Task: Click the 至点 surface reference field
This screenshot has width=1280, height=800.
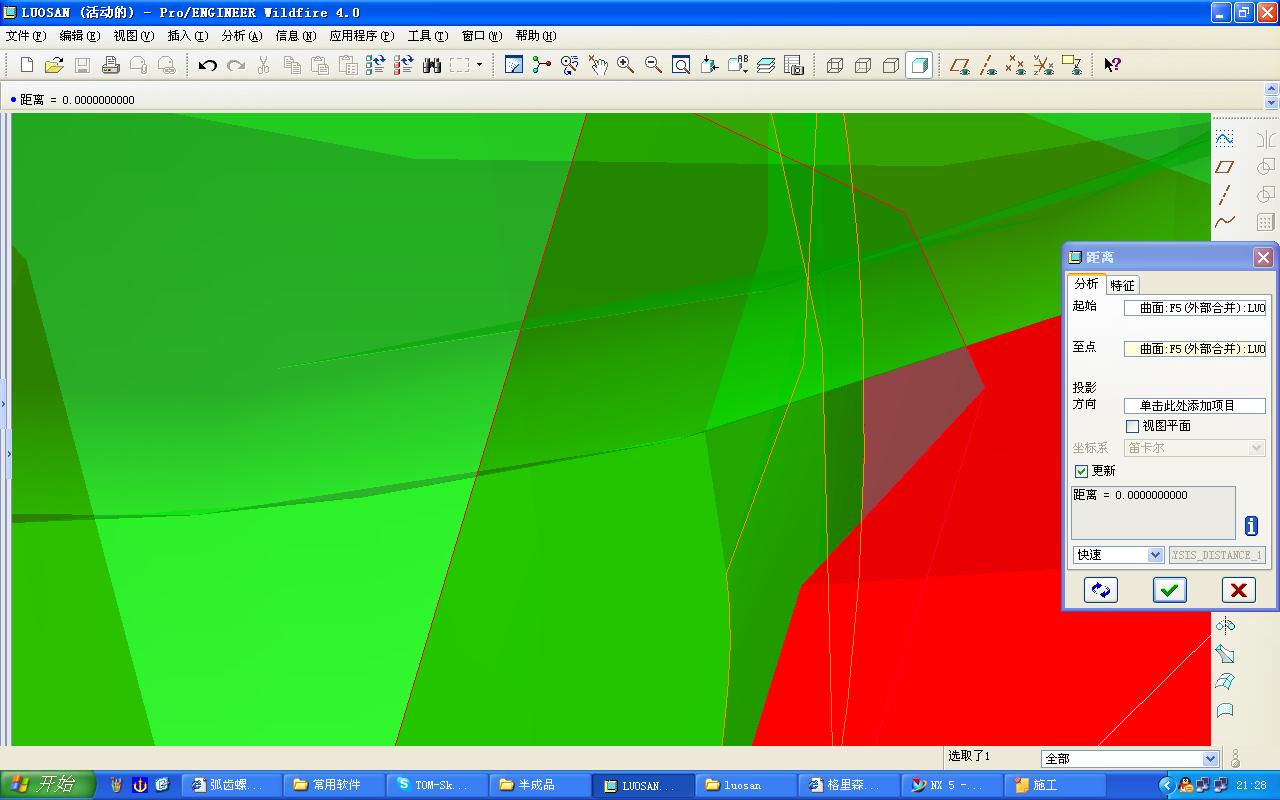Action: [x=1195, y=349]
